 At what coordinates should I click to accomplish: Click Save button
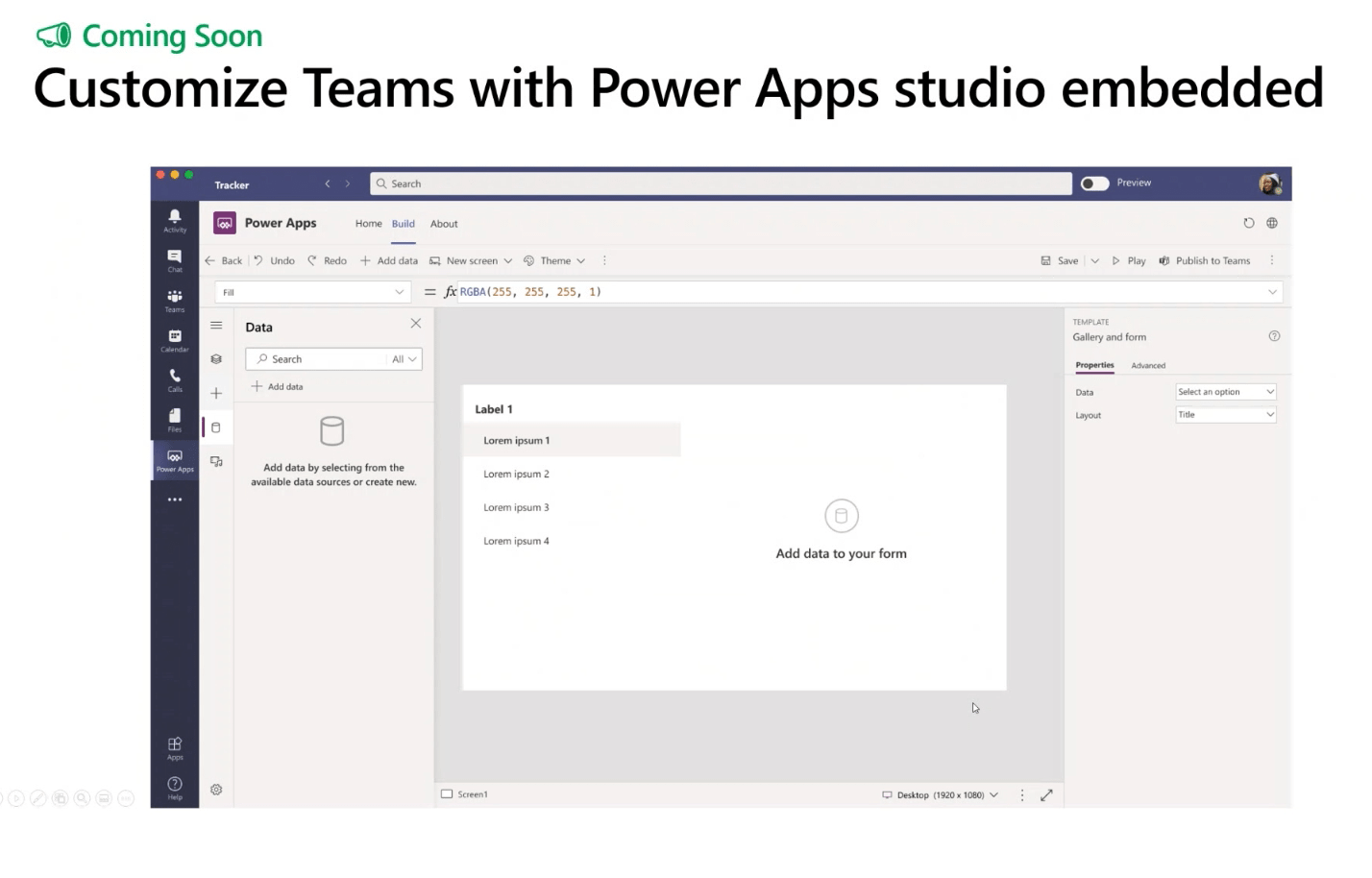coord(1060,260)
